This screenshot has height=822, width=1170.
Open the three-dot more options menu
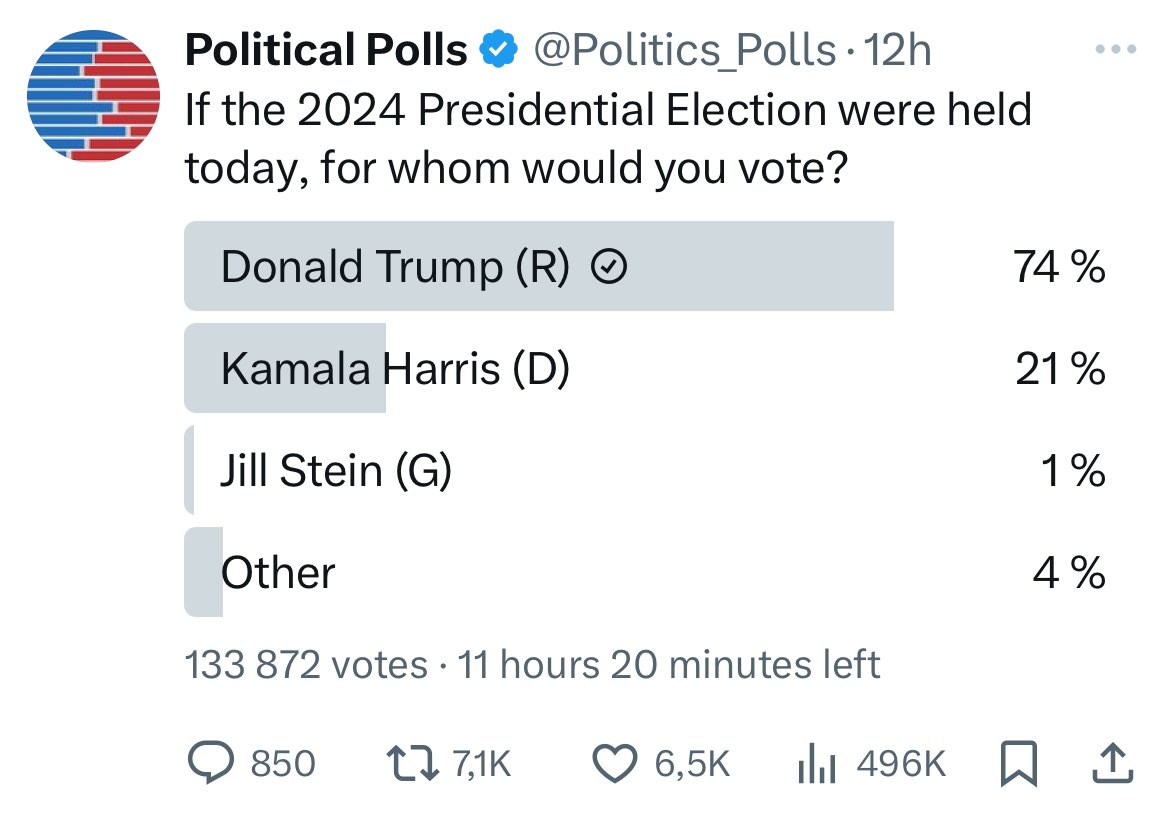click(1116, 49)
